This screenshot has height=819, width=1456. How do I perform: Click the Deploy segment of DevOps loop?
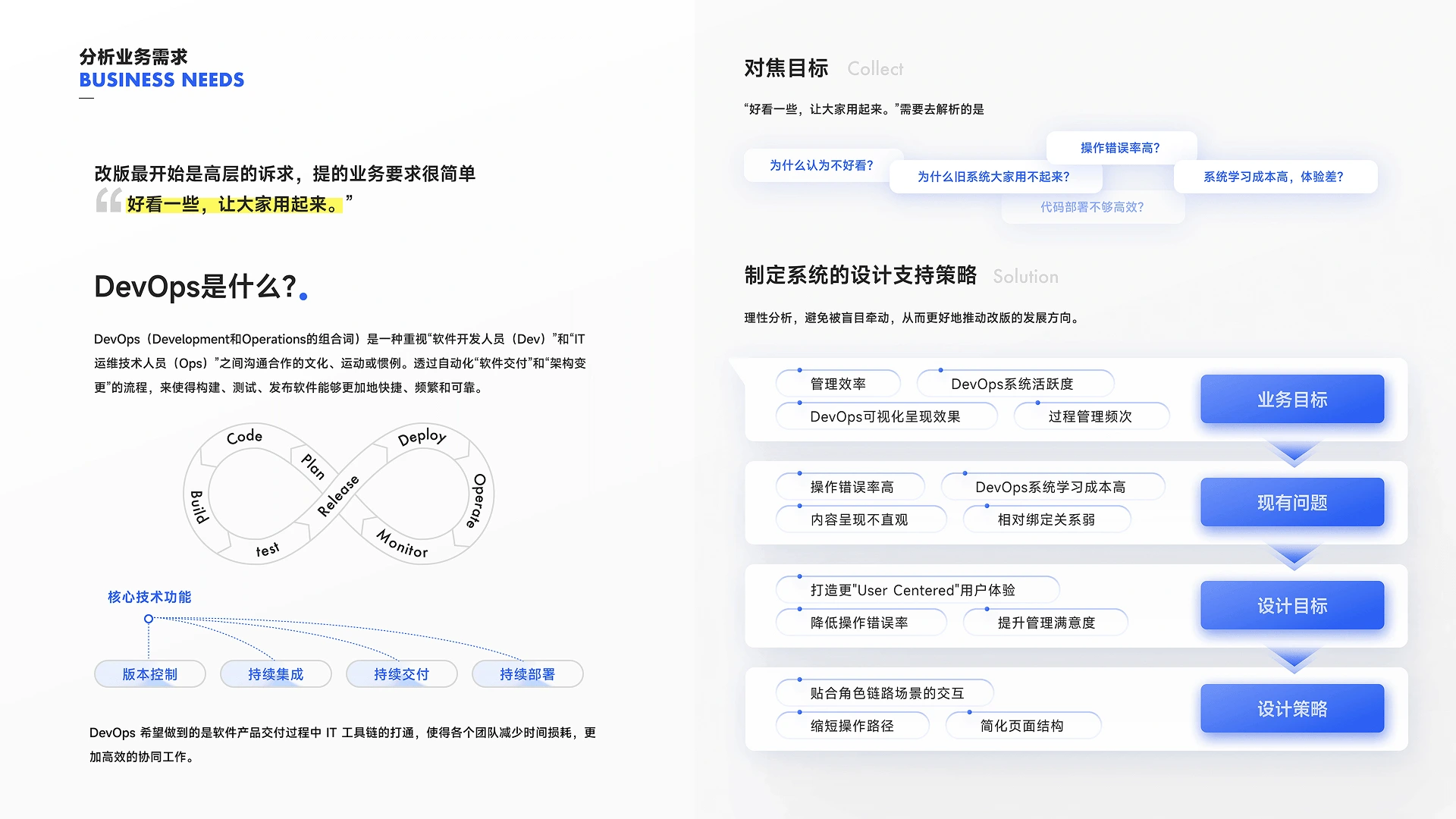click(x=422, y=437)
